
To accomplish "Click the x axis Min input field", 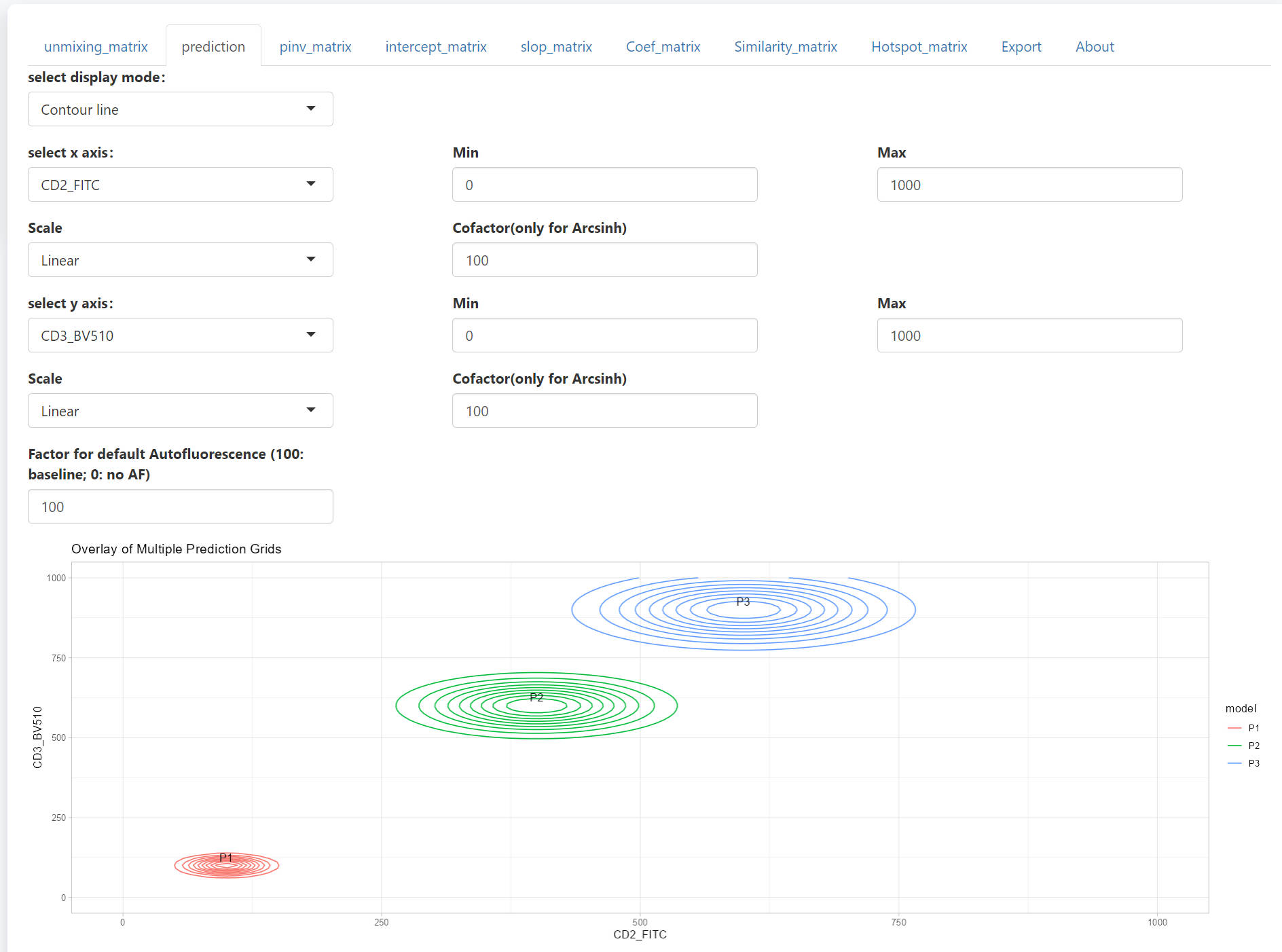I will tap(604, 185).
